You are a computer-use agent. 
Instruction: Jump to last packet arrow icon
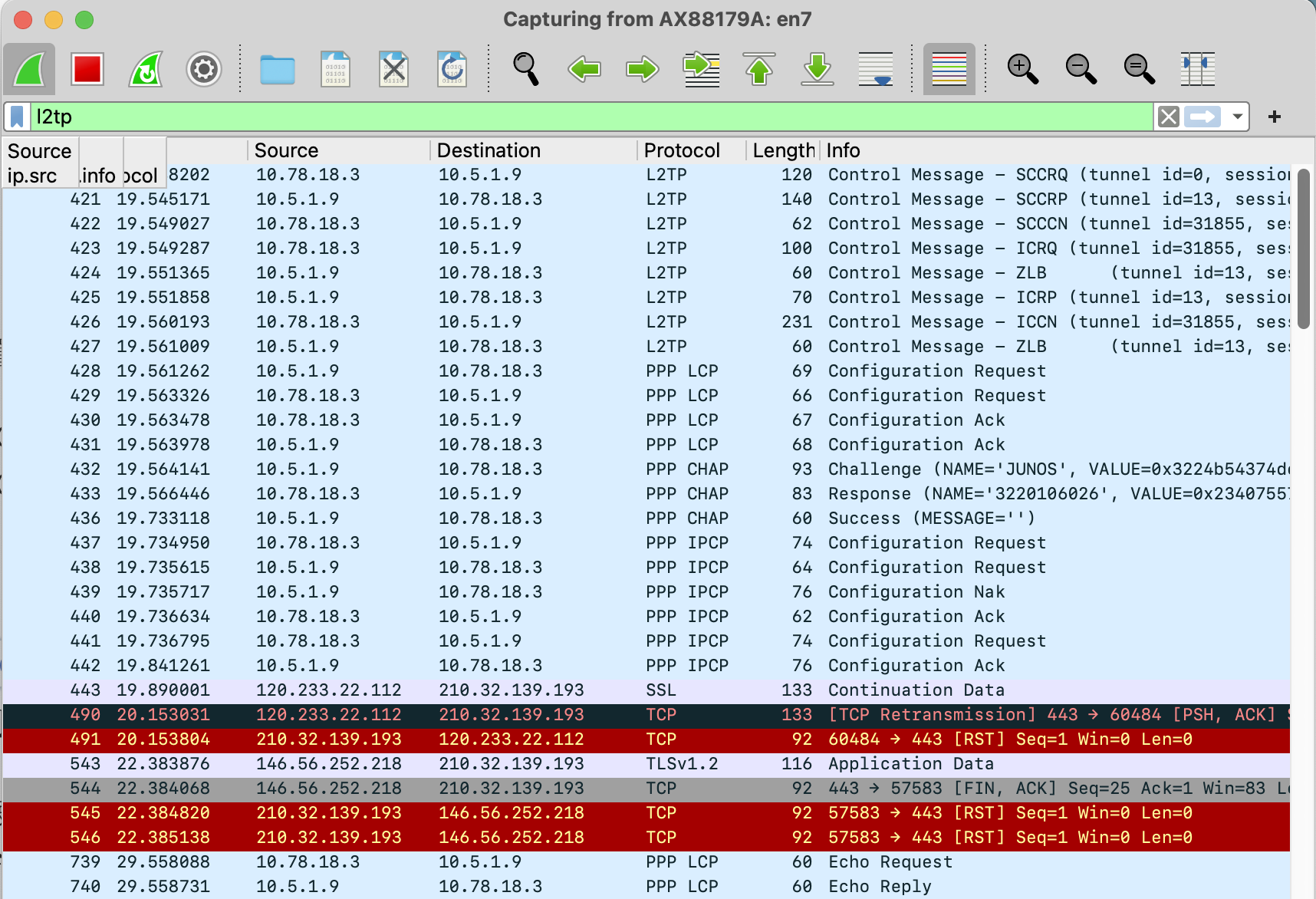tap(818, 69)
